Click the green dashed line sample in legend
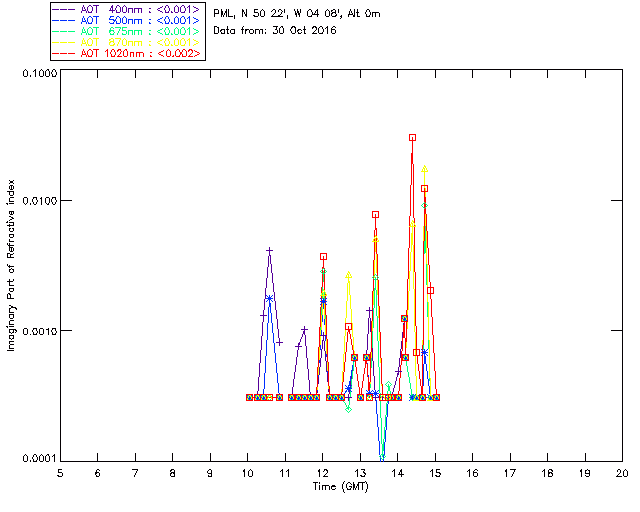This screenshot has height=512, width=640. coord(64,32)
